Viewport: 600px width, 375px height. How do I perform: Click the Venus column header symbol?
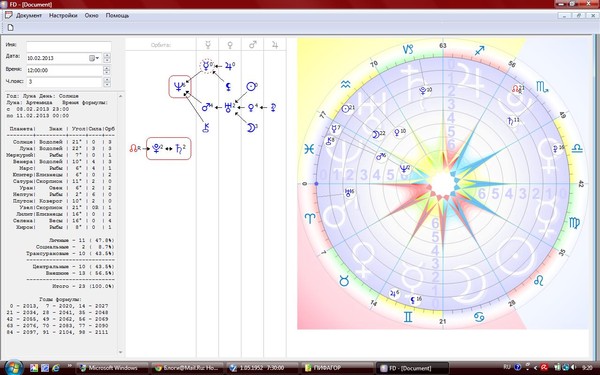[230, 45]
